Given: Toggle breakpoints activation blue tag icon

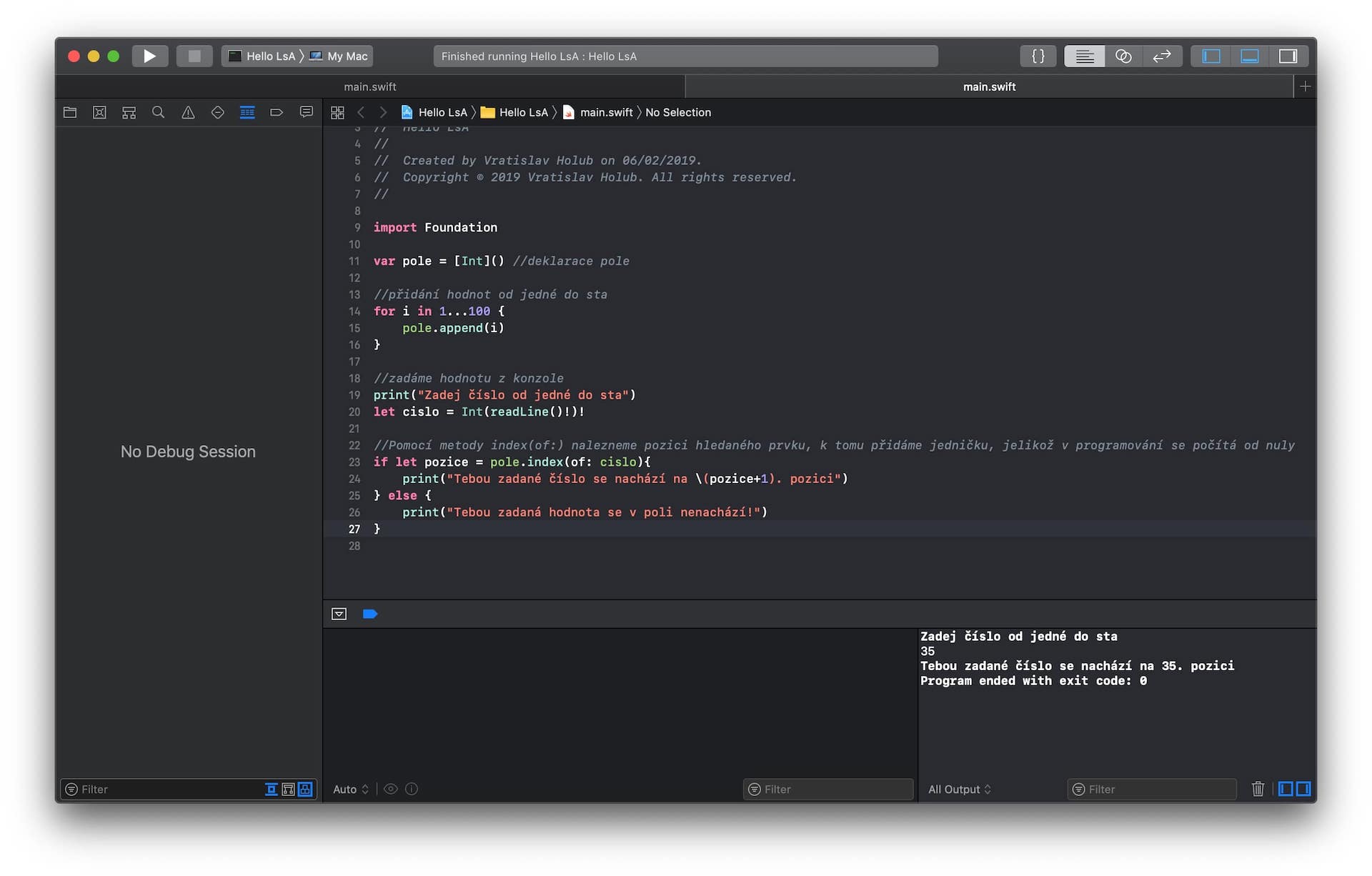Looking at the screenshot, I should pyautogui.click(x=370, y=614).
